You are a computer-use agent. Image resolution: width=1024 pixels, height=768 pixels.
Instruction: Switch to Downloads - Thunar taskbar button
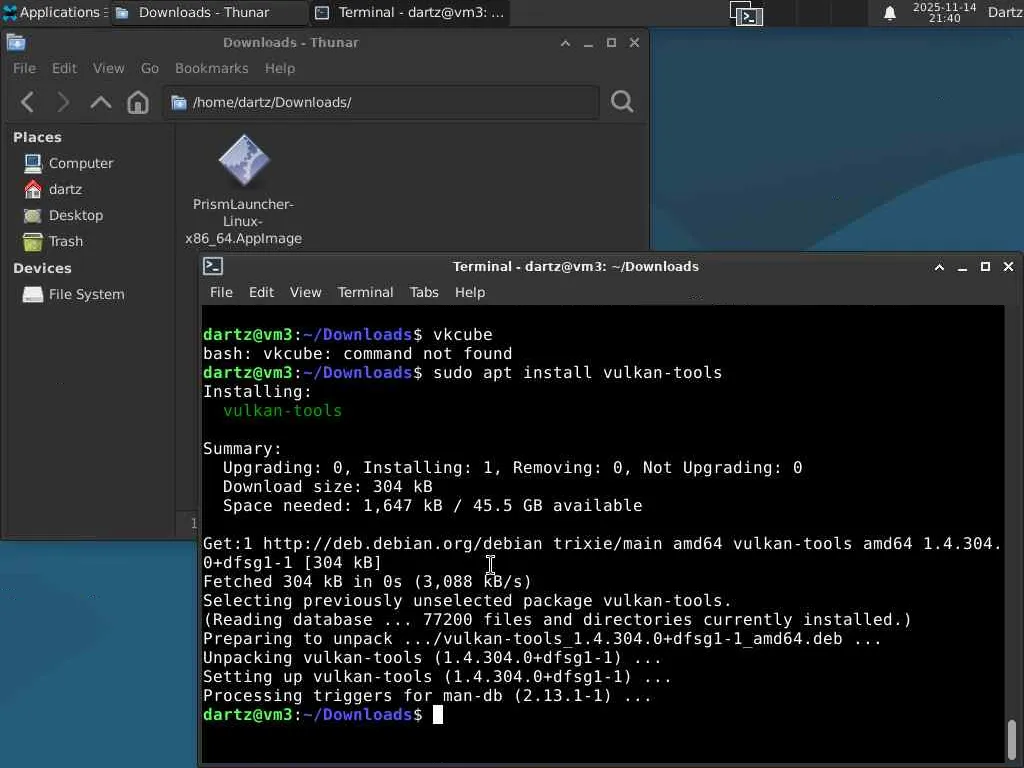pos(209,12)
